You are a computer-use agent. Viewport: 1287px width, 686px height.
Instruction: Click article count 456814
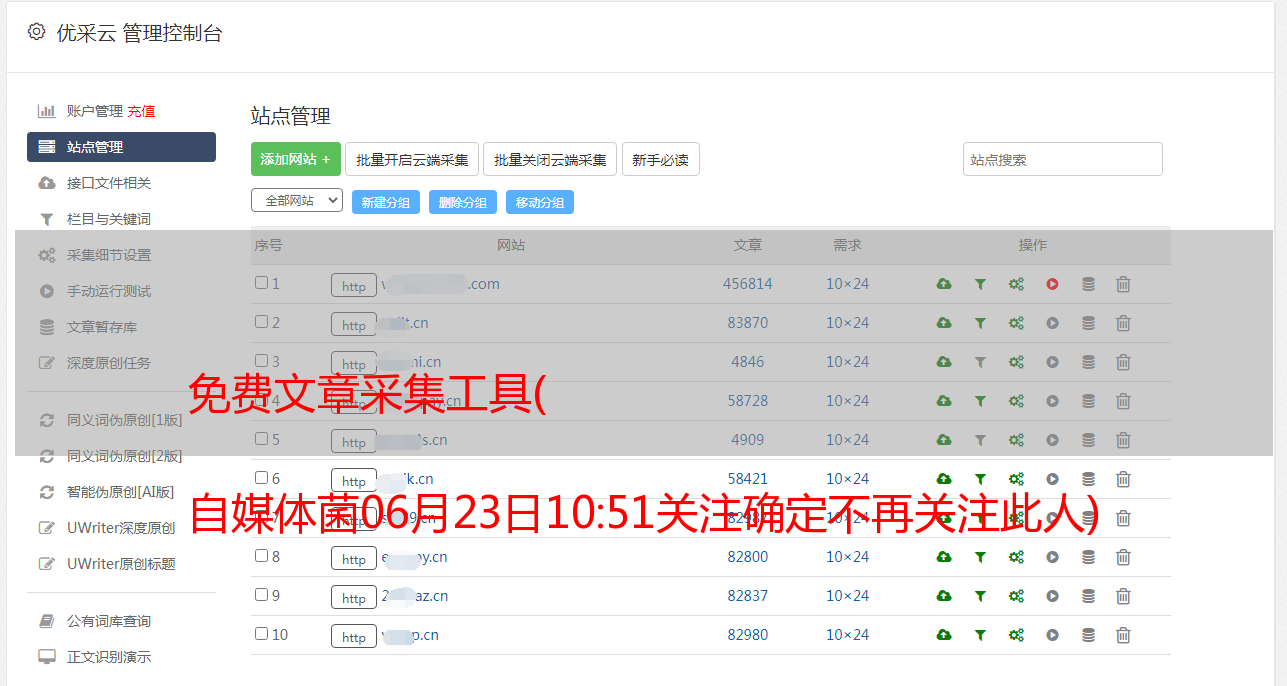pos(748,284)
